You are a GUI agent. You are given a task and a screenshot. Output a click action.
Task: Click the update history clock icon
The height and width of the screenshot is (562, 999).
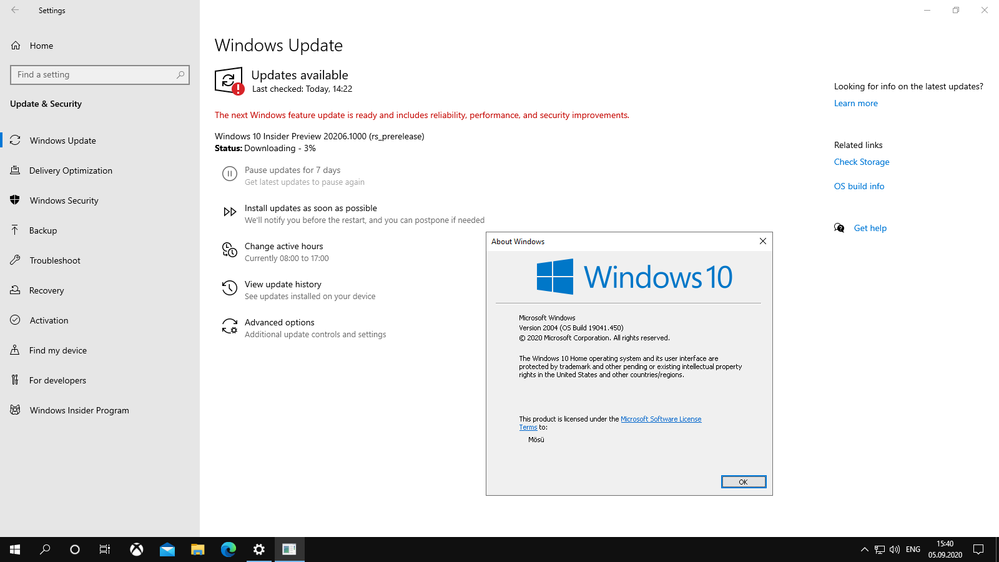point(229,288)
